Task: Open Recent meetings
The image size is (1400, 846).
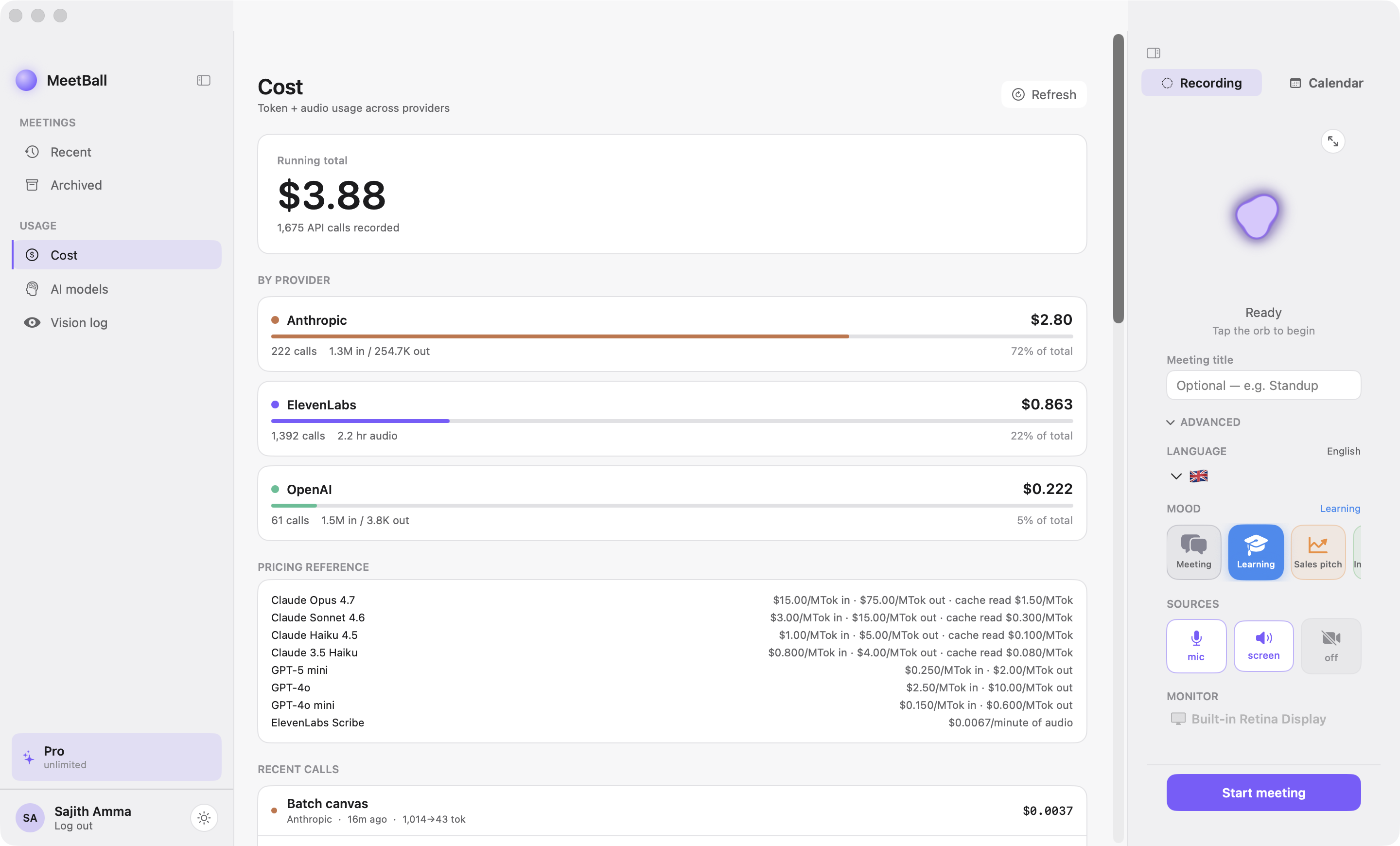Action: pyautogui.click(x=117, y=152)
